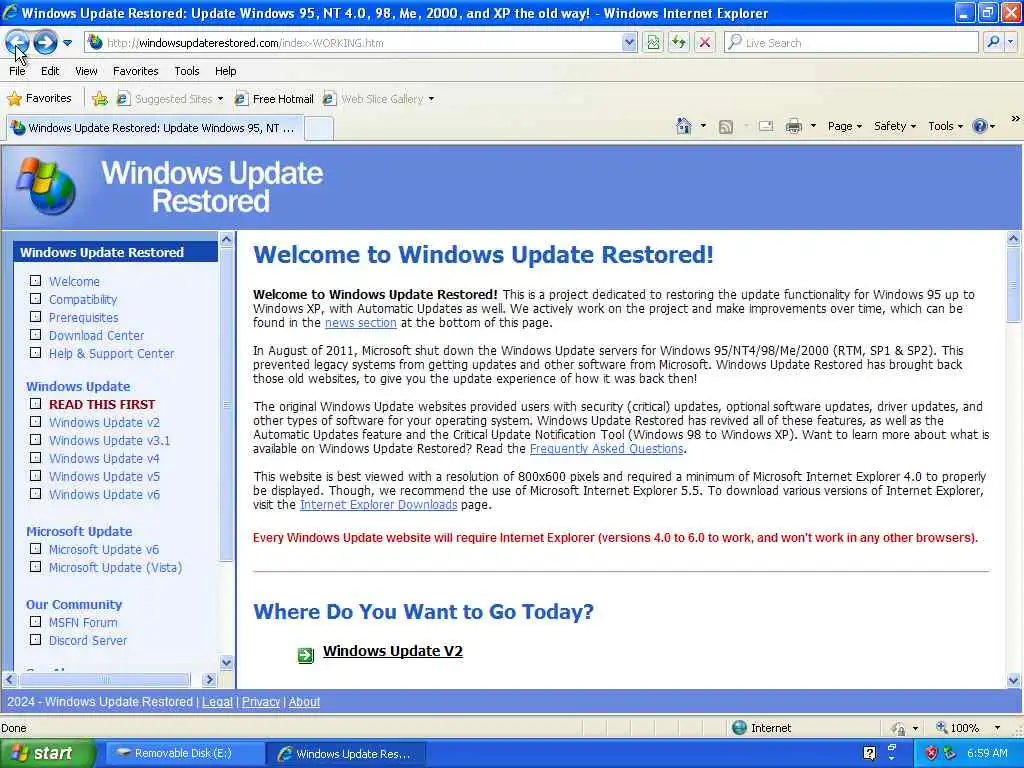1024x768 pixels.
Task: Open the Tools command bar dropdown
Action: click(x=946, y=126)
